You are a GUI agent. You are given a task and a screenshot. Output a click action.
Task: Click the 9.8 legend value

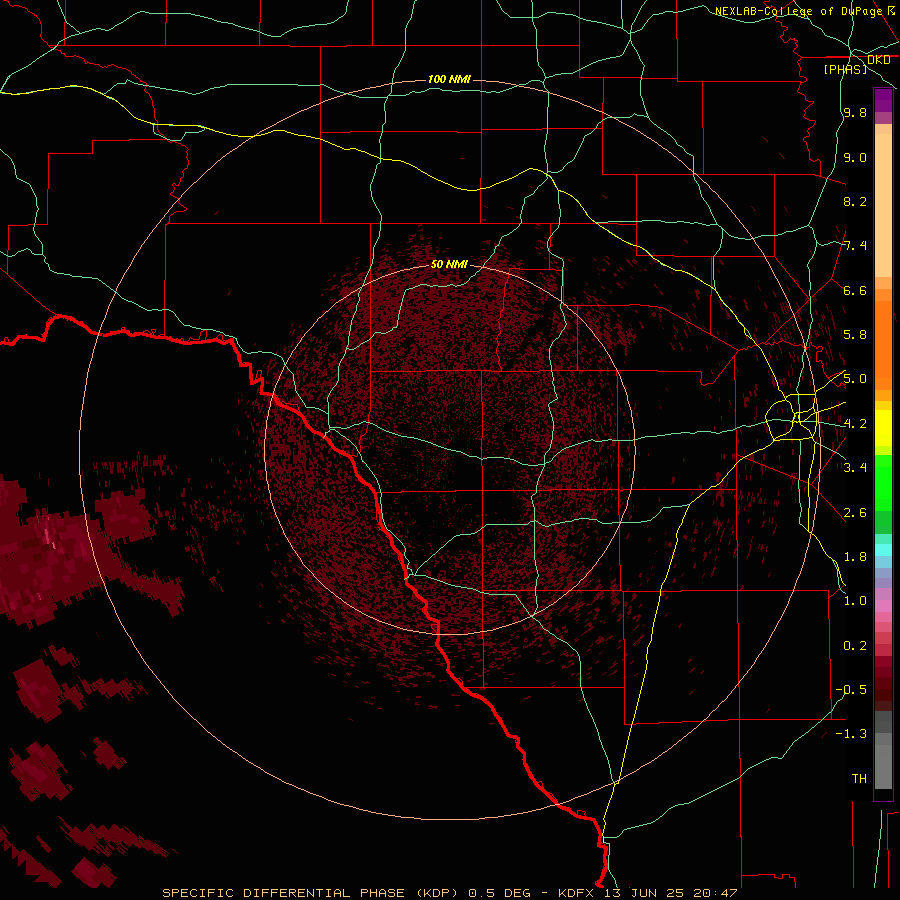tap(855, 112)
